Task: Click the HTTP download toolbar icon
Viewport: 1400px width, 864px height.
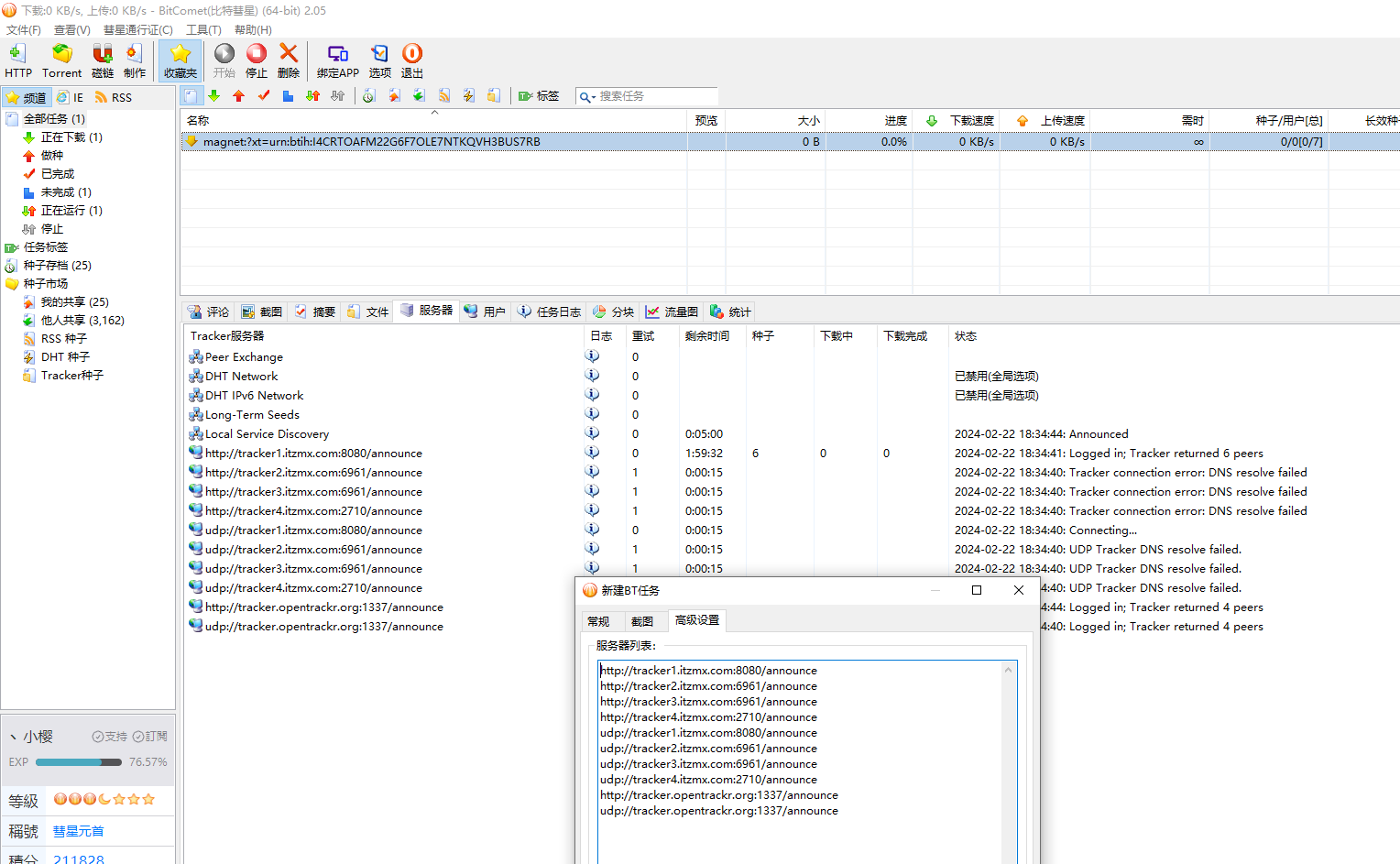Action: (x=17, y=60)
